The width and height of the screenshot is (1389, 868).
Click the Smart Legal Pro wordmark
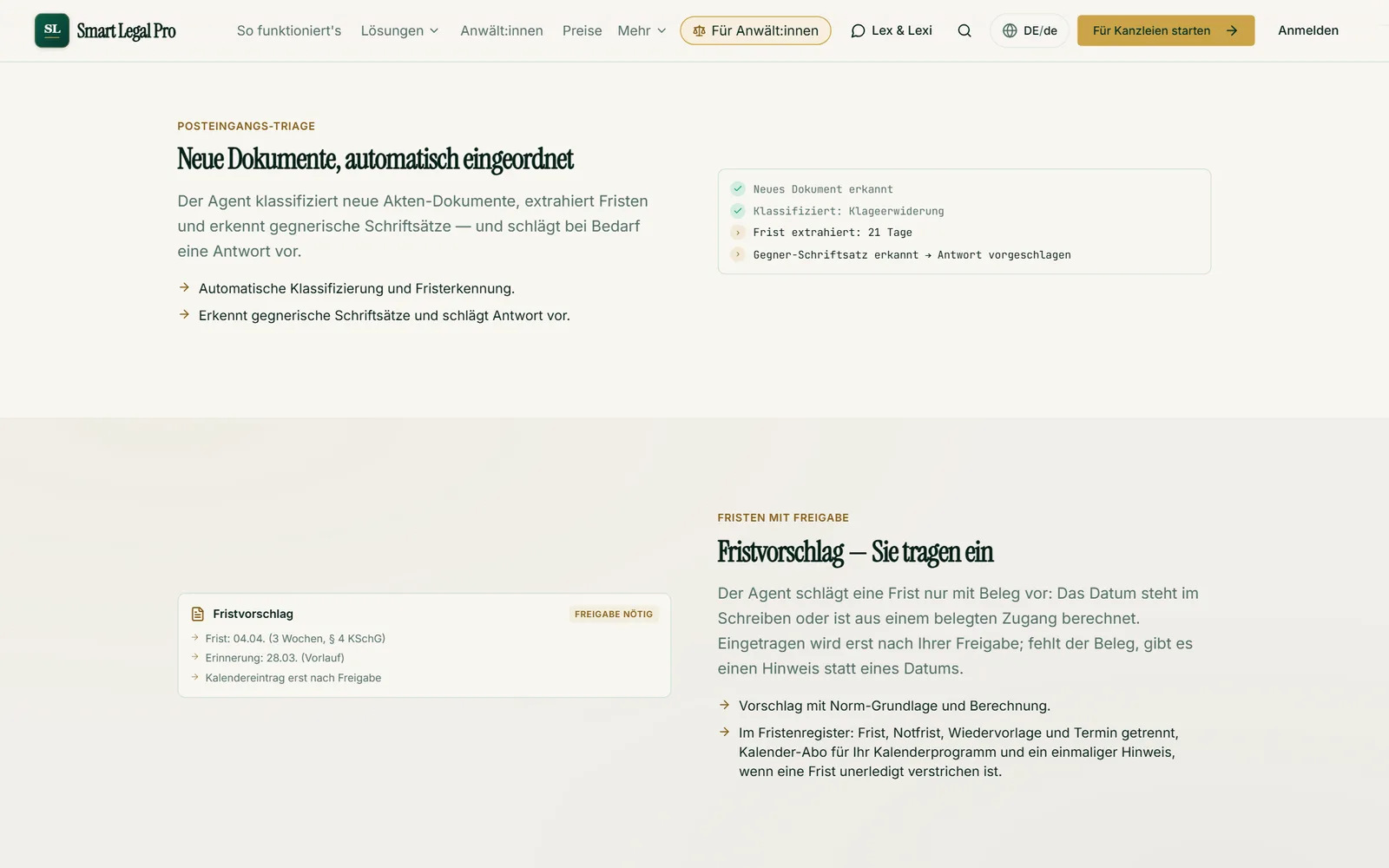click(126, 31)
